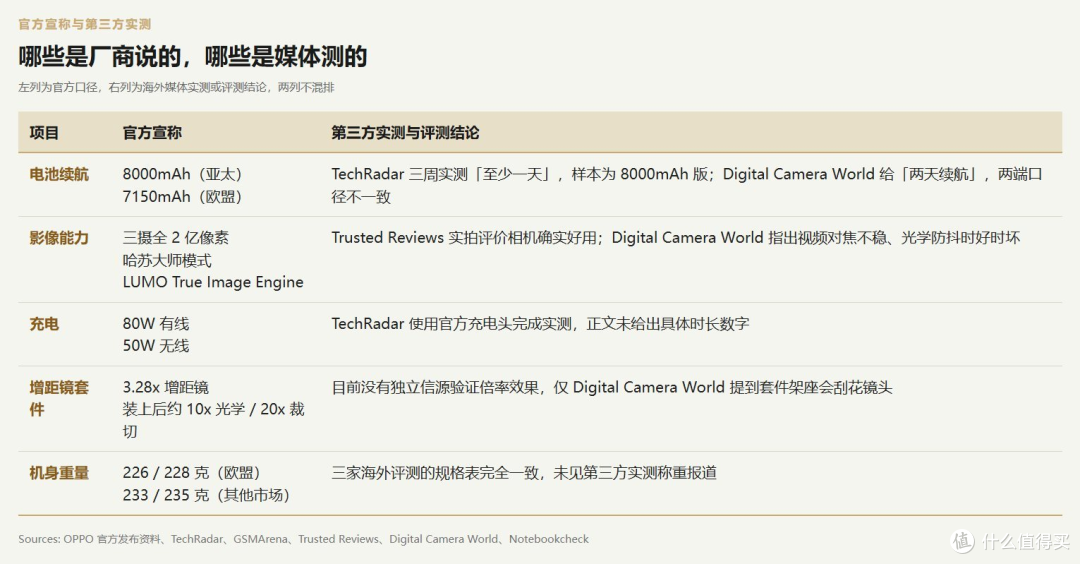
Task: Click the battery cell starting 'TechRadar 三周实测'
Action: click(x=687, y=185)
